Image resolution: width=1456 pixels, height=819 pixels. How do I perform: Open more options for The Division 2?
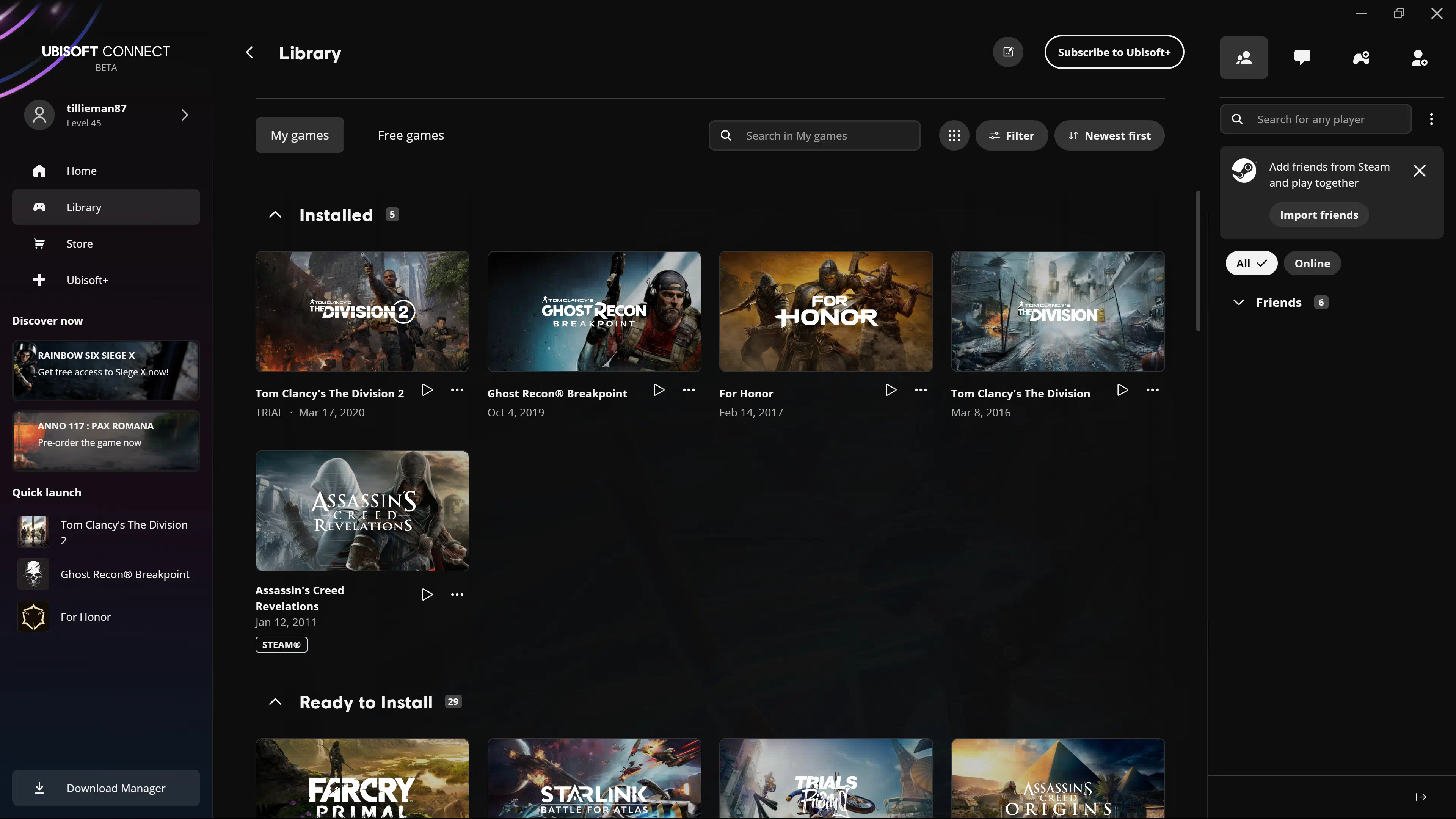pyautogui.click(x=457, y=390)
